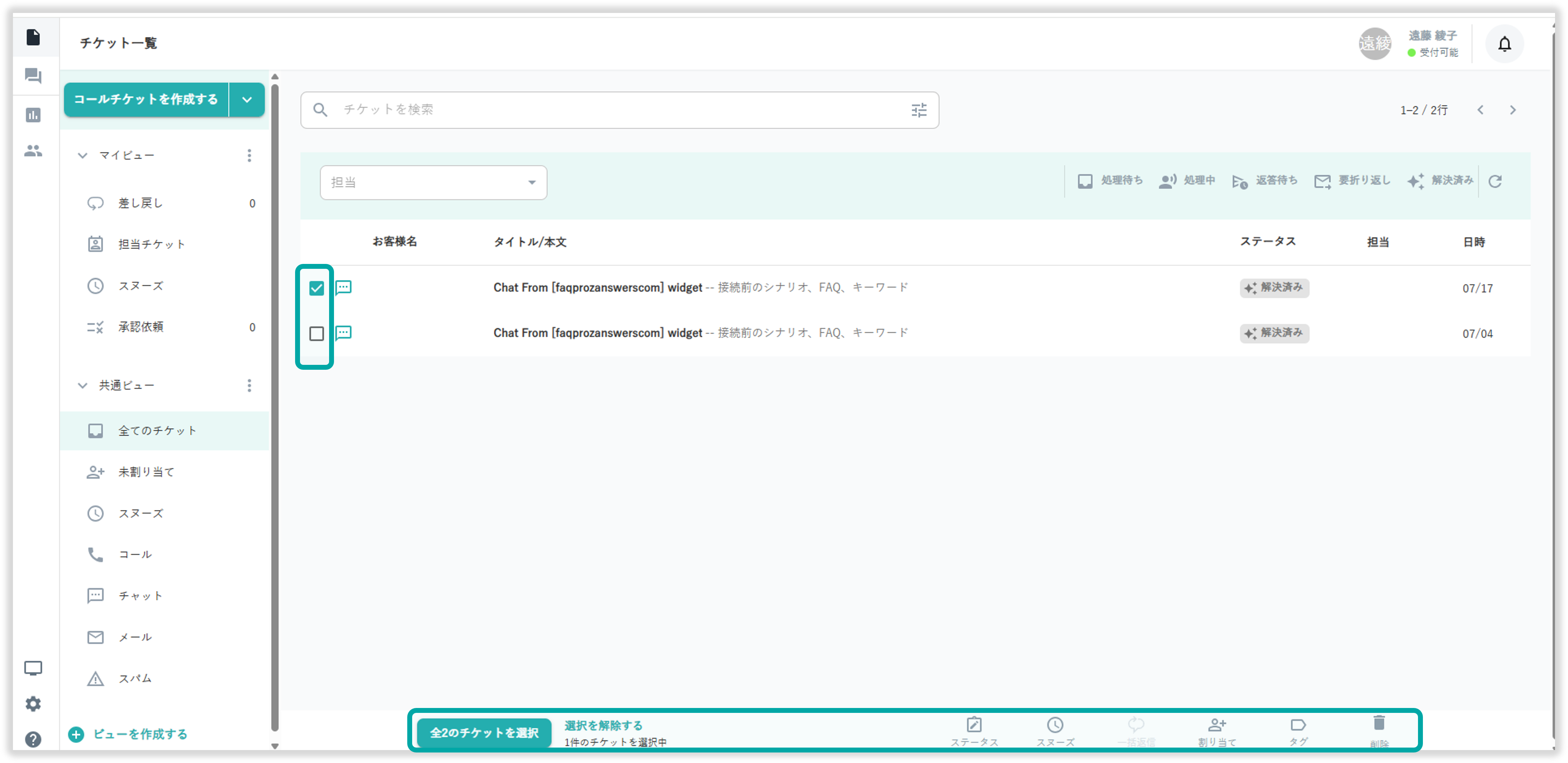Click 全2のチケットを選択 button

point(484,733)
